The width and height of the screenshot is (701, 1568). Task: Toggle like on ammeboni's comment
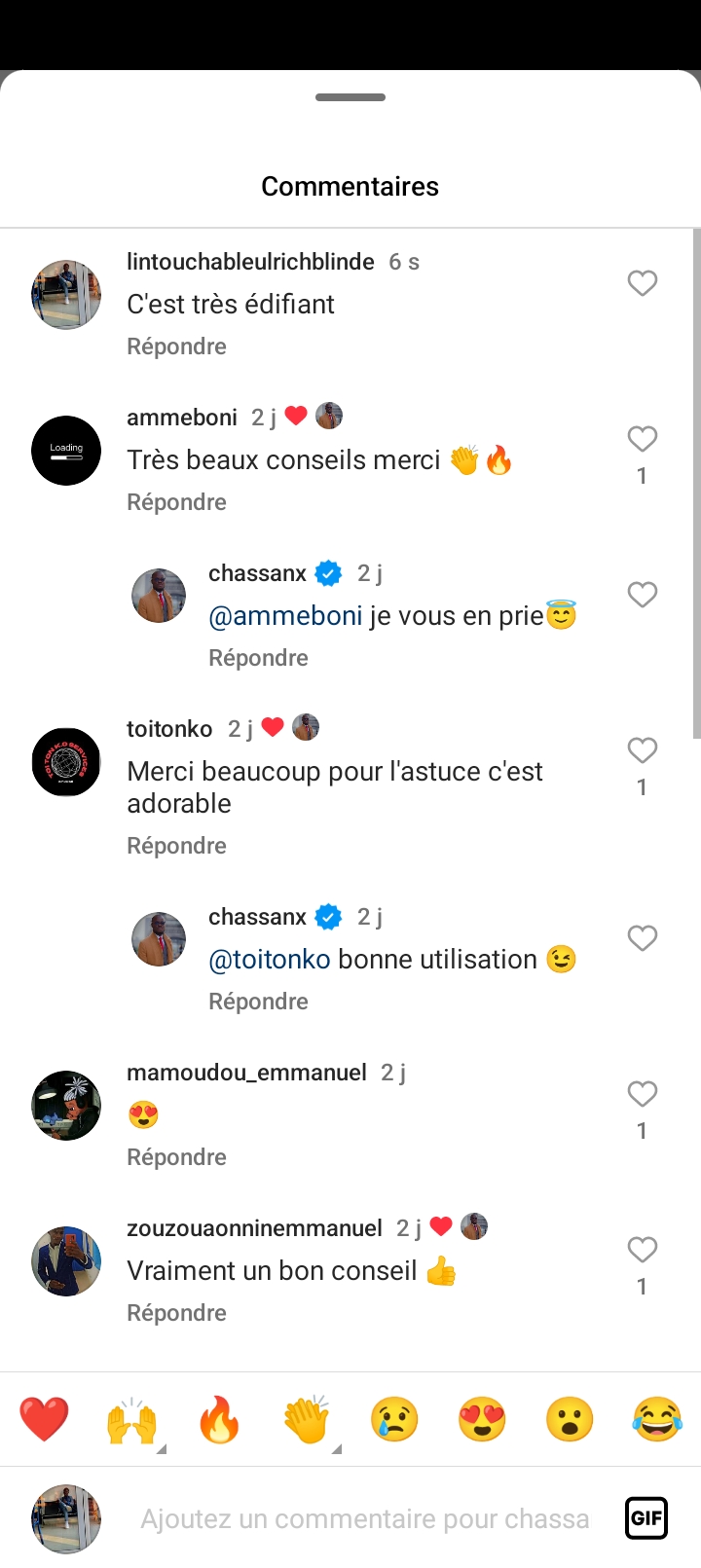(642, 439)
